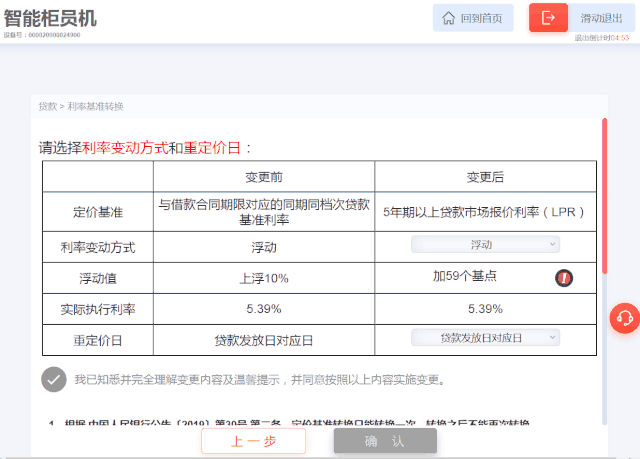Click the 上浮10% cell

point(264,278)
